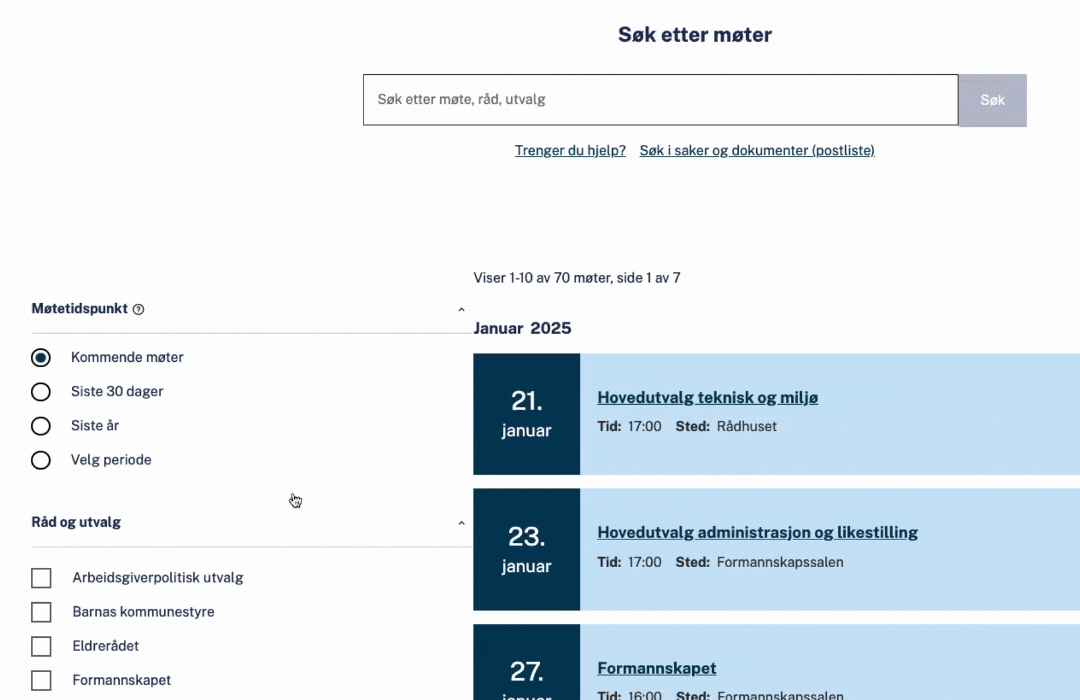The image size is (1080, 700).
Task: Collapse the Møtetidspunkt filter section
Action: coord(461,310)
